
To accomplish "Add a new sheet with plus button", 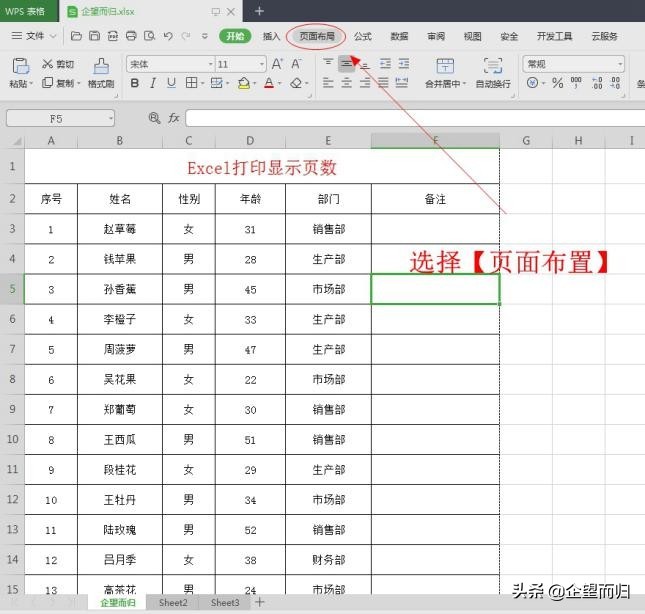I will tap(260, 602).
